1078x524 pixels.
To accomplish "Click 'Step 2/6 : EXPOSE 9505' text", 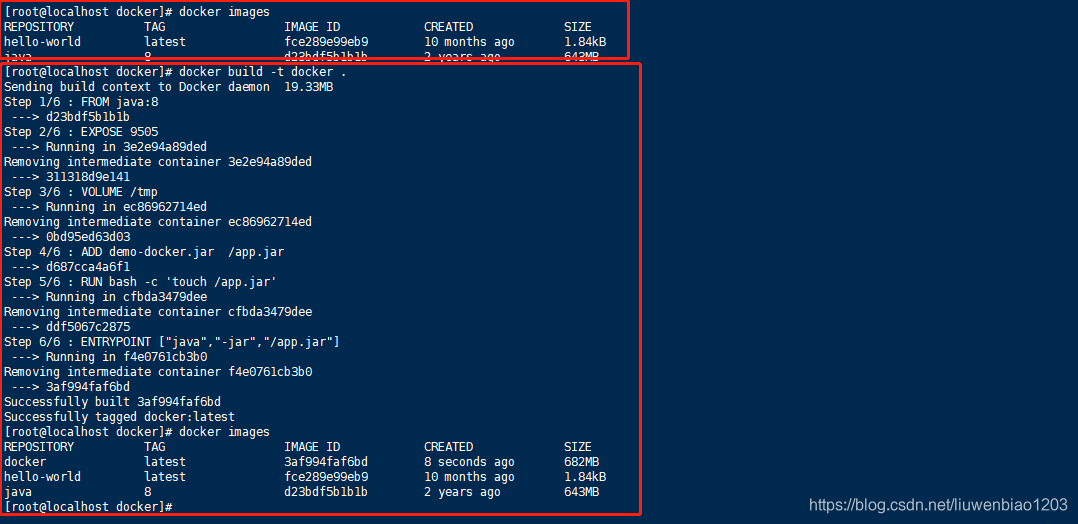I will coord(82,132).
